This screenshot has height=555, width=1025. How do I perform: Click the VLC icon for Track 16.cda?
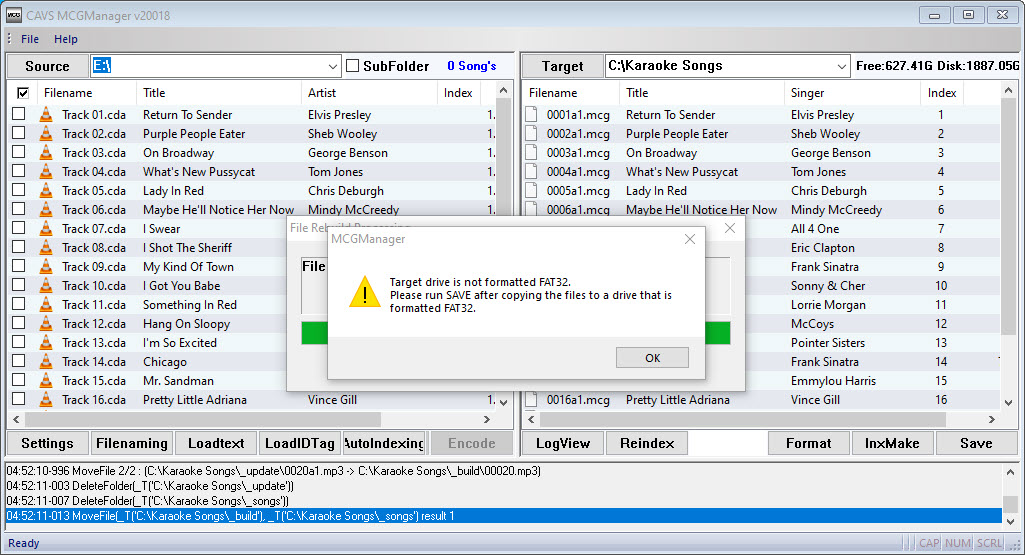tap(46, 399)
